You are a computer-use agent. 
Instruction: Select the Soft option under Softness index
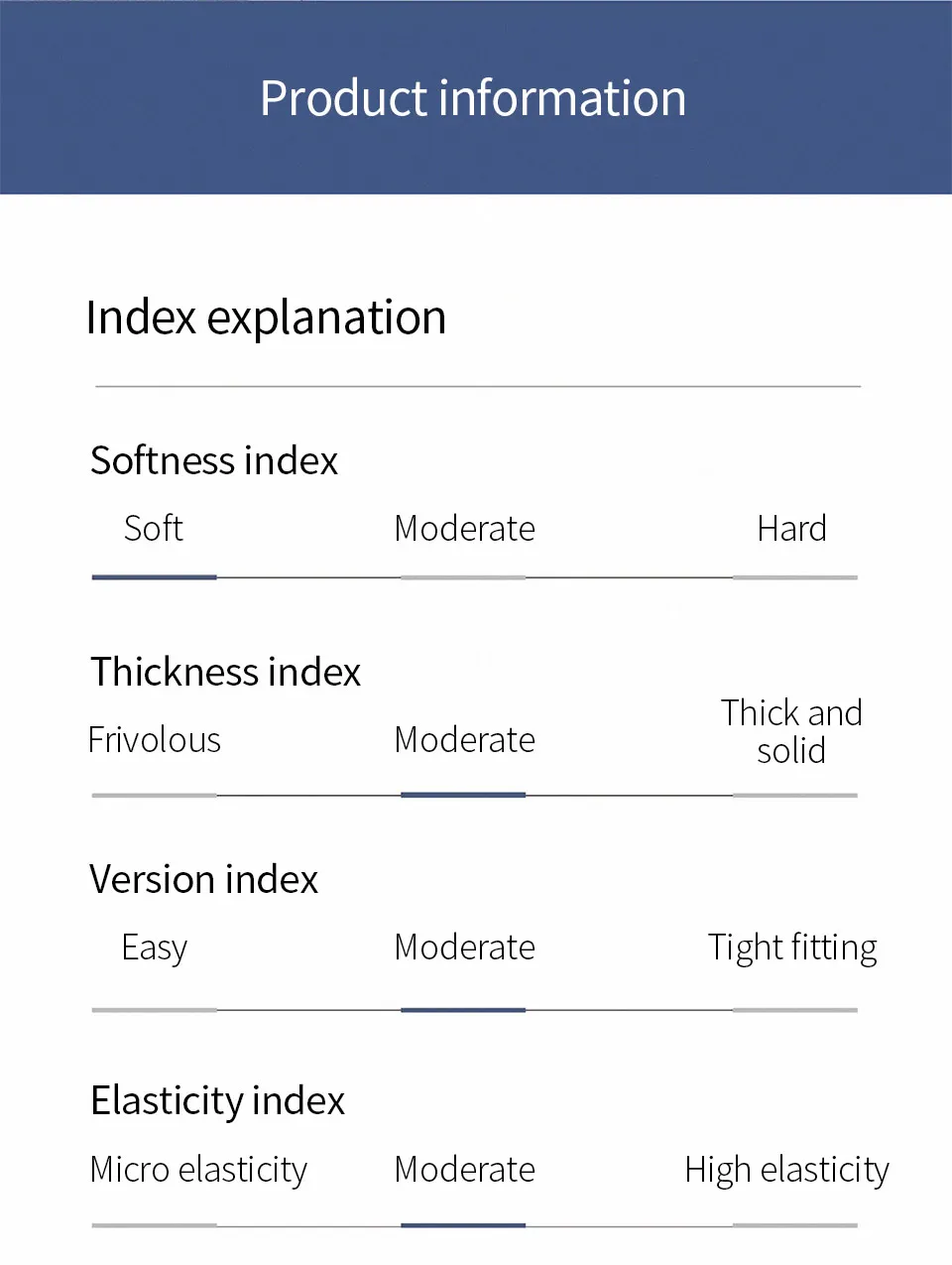point(154,529)
